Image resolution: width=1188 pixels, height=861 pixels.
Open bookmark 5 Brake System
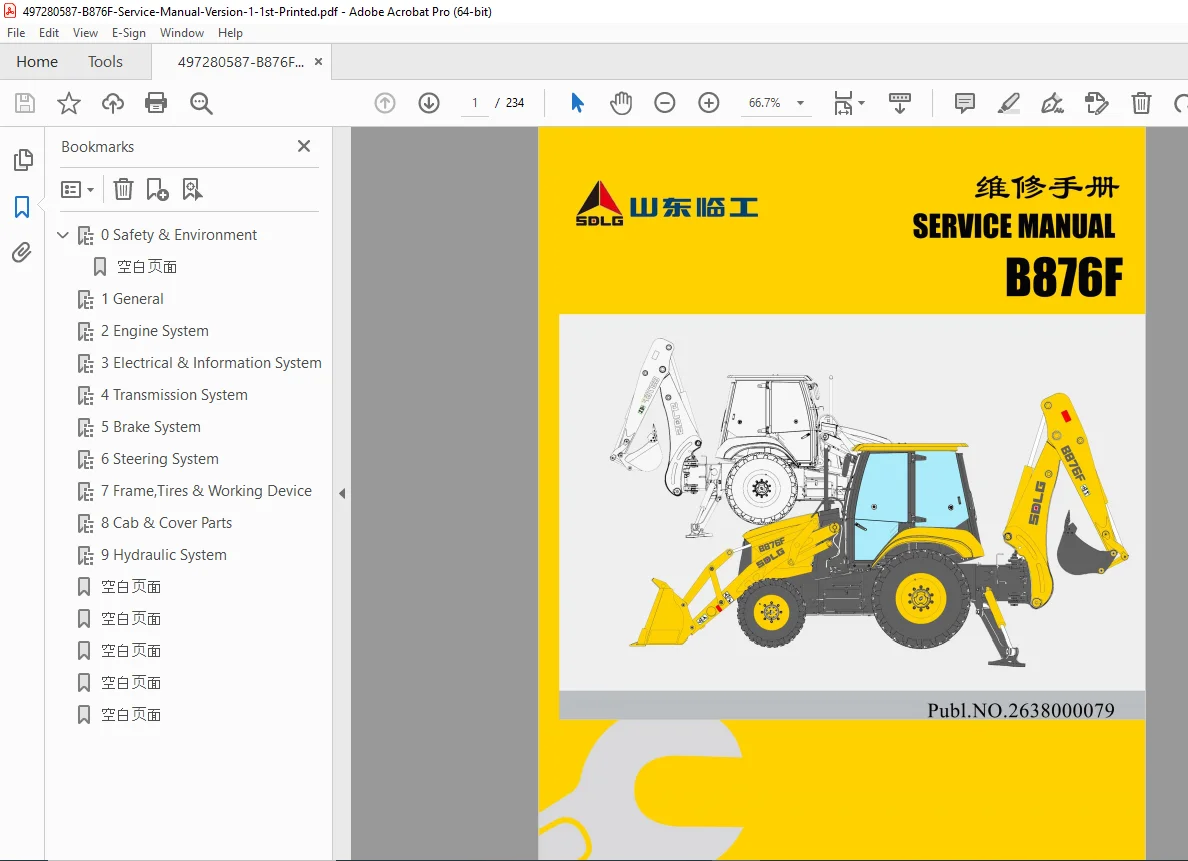click(x=151, y=427)
